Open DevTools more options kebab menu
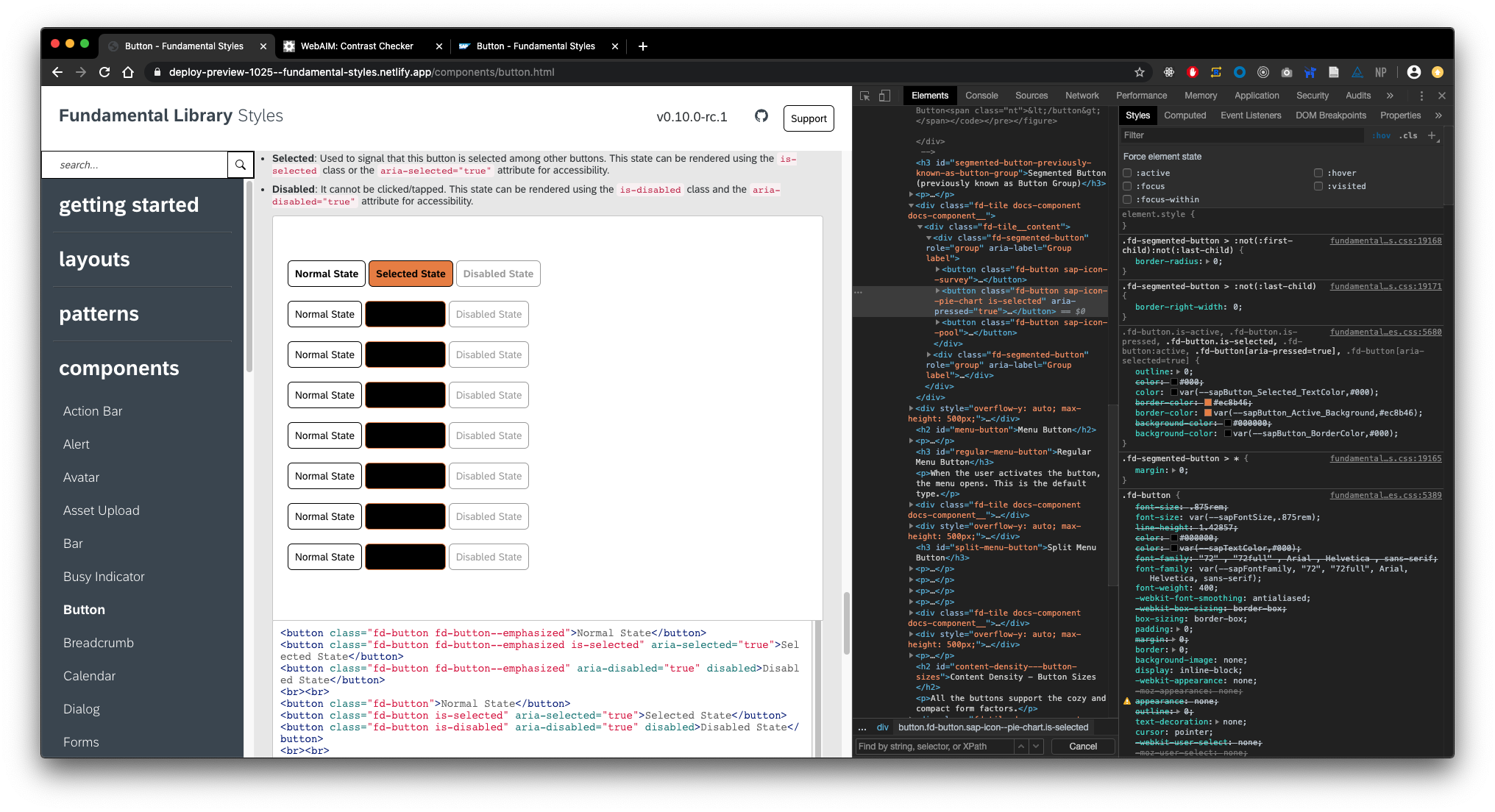This screenshot has width=1495, height=812. 1421,96
